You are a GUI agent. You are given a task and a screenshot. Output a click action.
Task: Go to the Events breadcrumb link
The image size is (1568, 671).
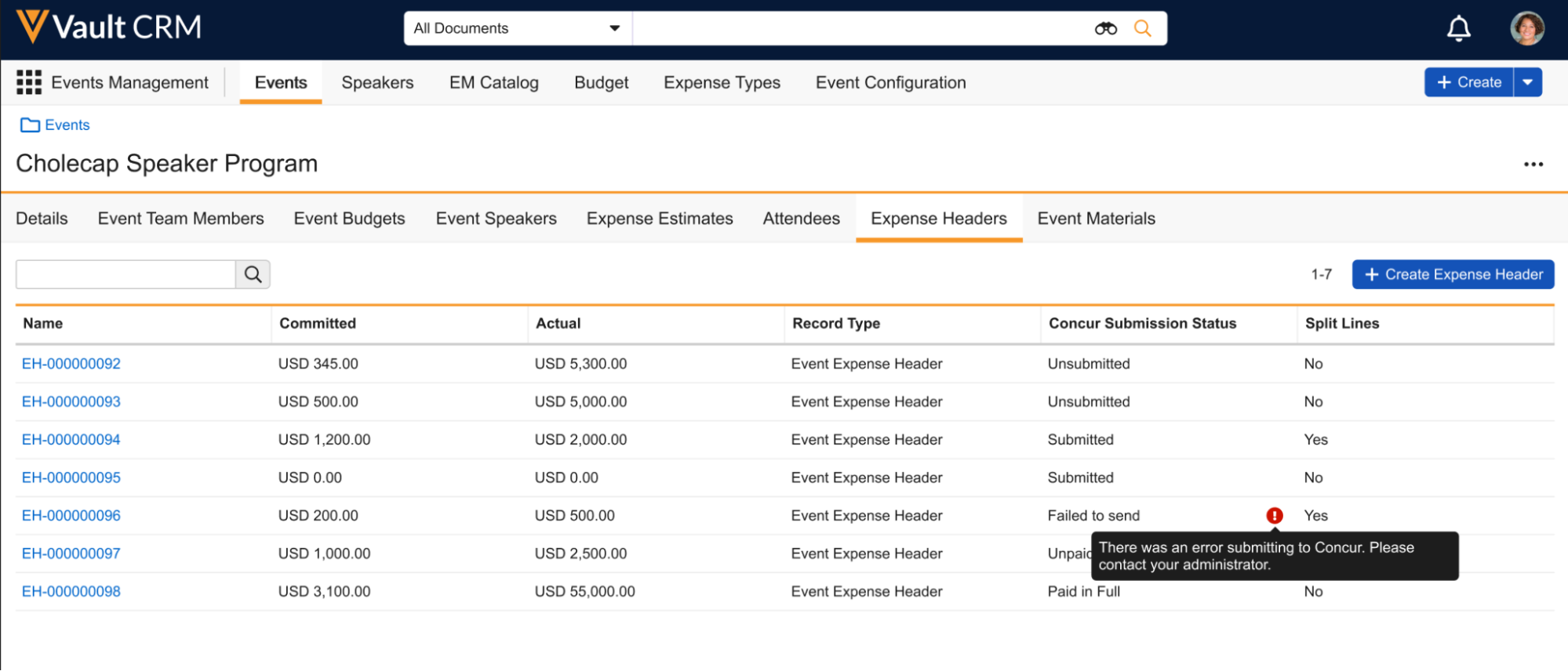coord(67,125)
